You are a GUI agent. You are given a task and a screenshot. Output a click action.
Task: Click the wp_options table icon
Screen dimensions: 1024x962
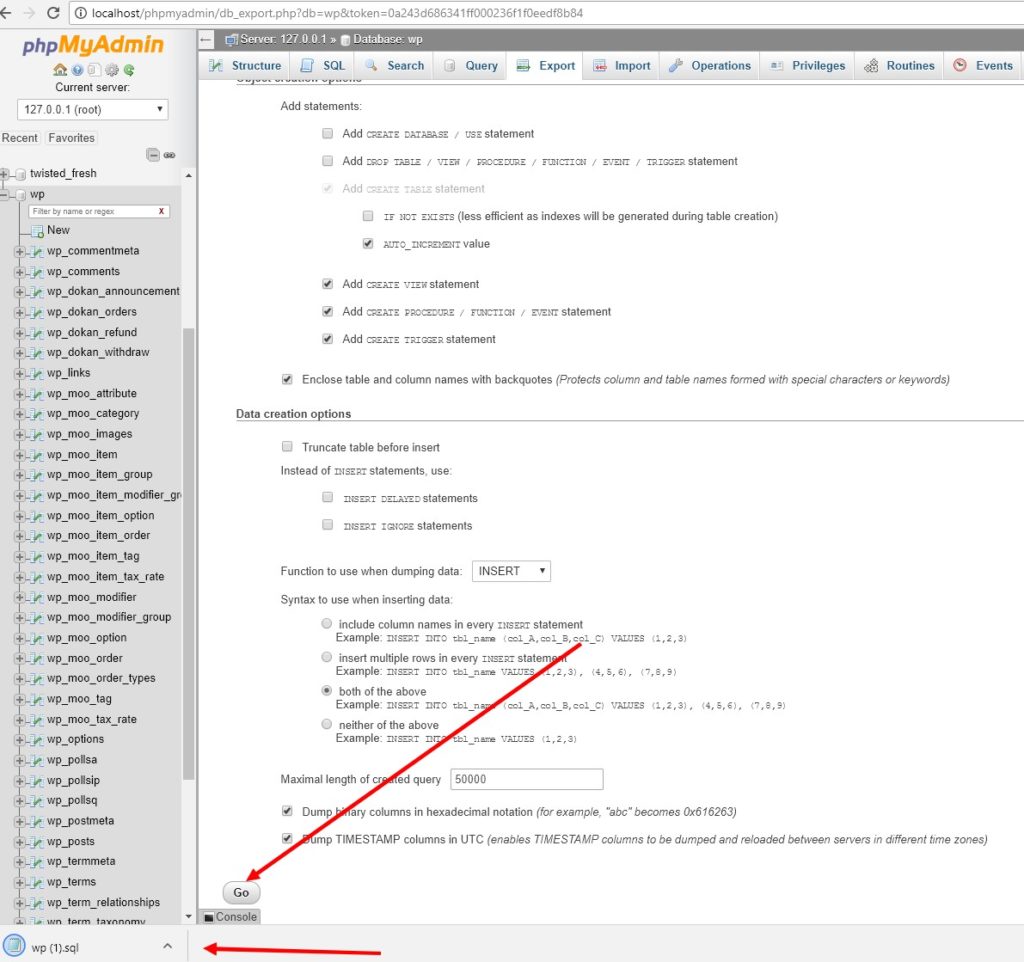tap(37, 740)
